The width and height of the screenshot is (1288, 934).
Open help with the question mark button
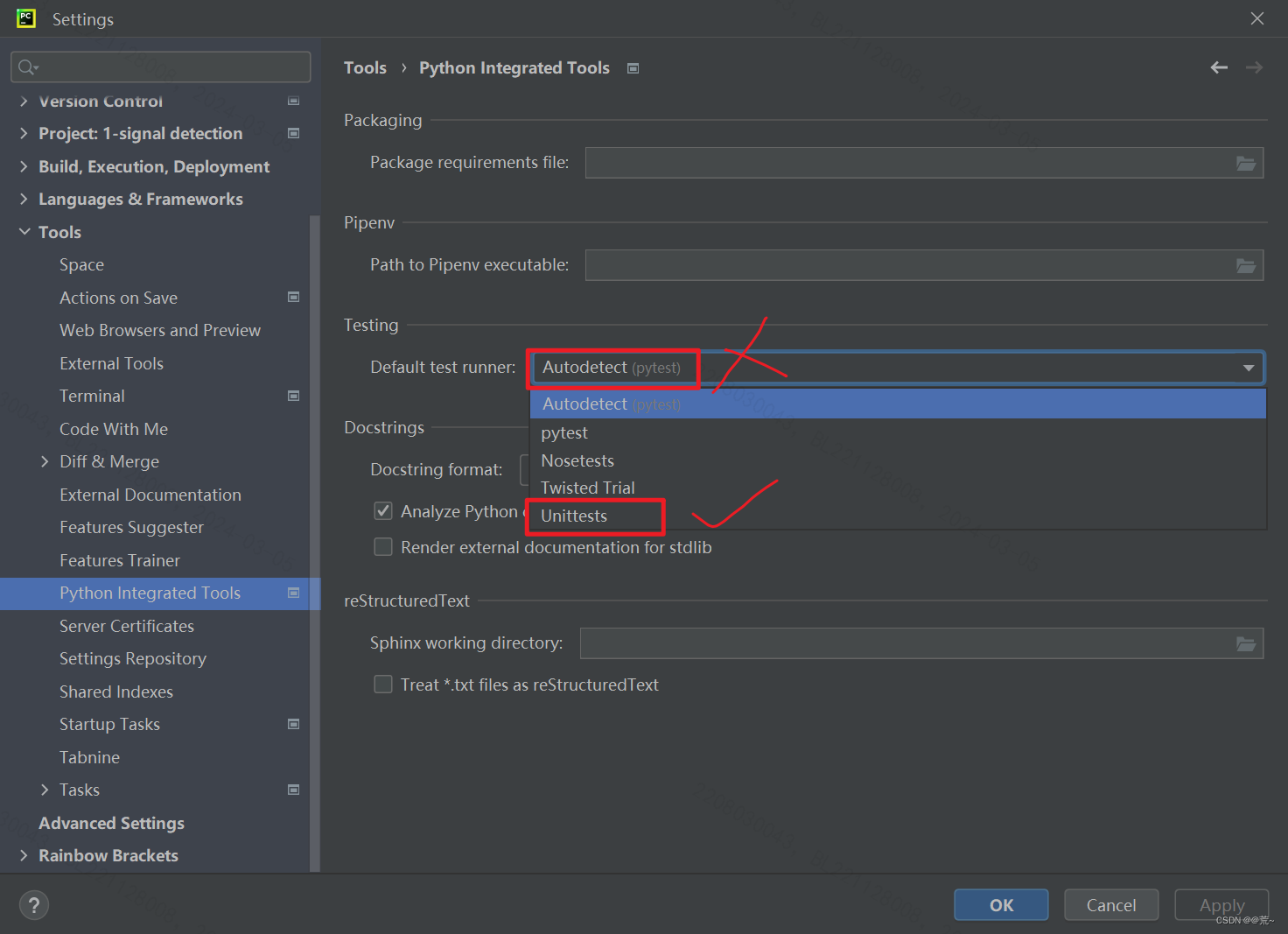34,905
